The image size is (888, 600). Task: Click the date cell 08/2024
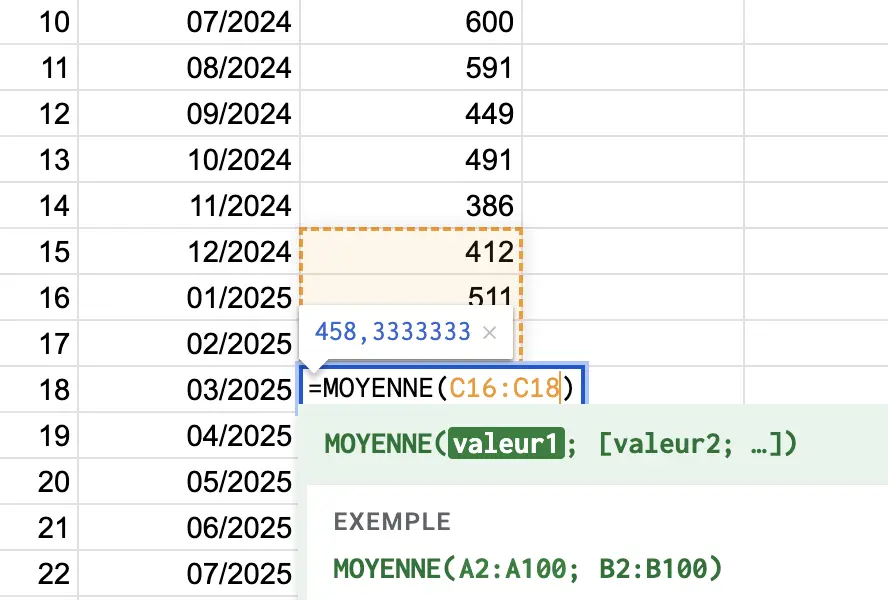tap(189, 67)
